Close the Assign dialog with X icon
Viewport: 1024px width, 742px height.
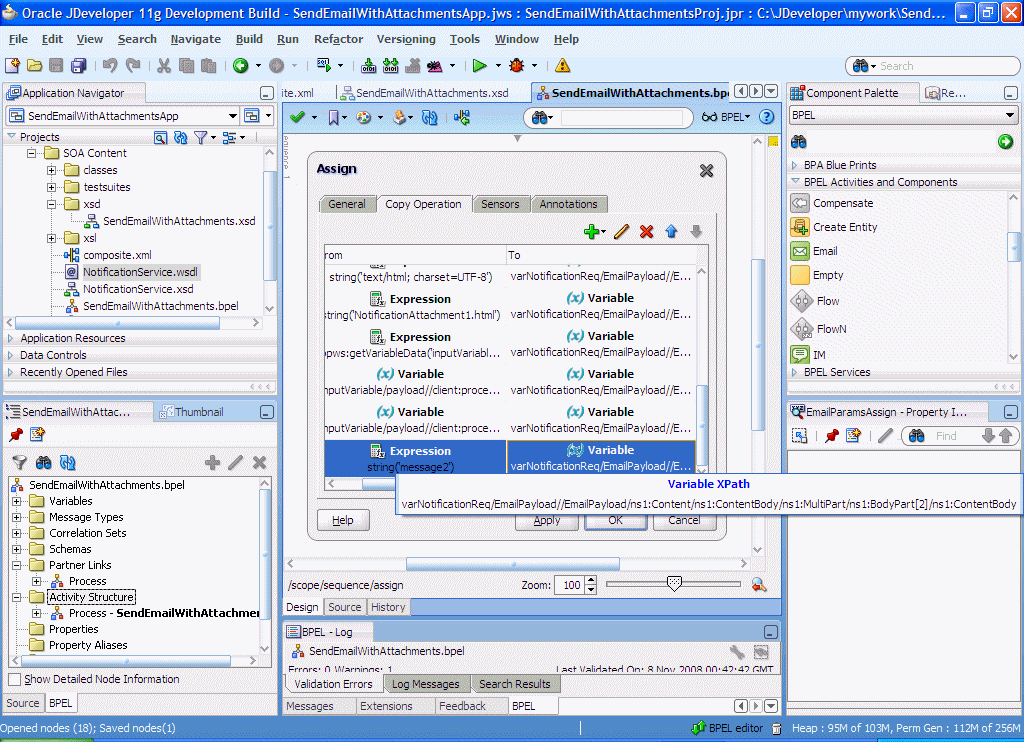[707, 170]
